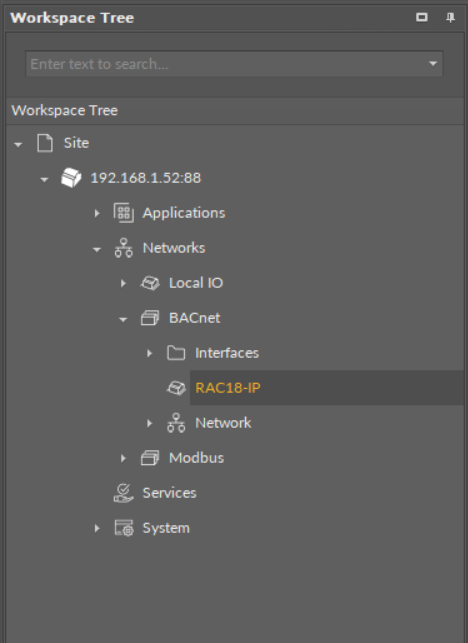Screen dimensions: 468x643
Task: Click the BACnet stacked-box icon
Action: pyautogui.click(x=150, y=318)
